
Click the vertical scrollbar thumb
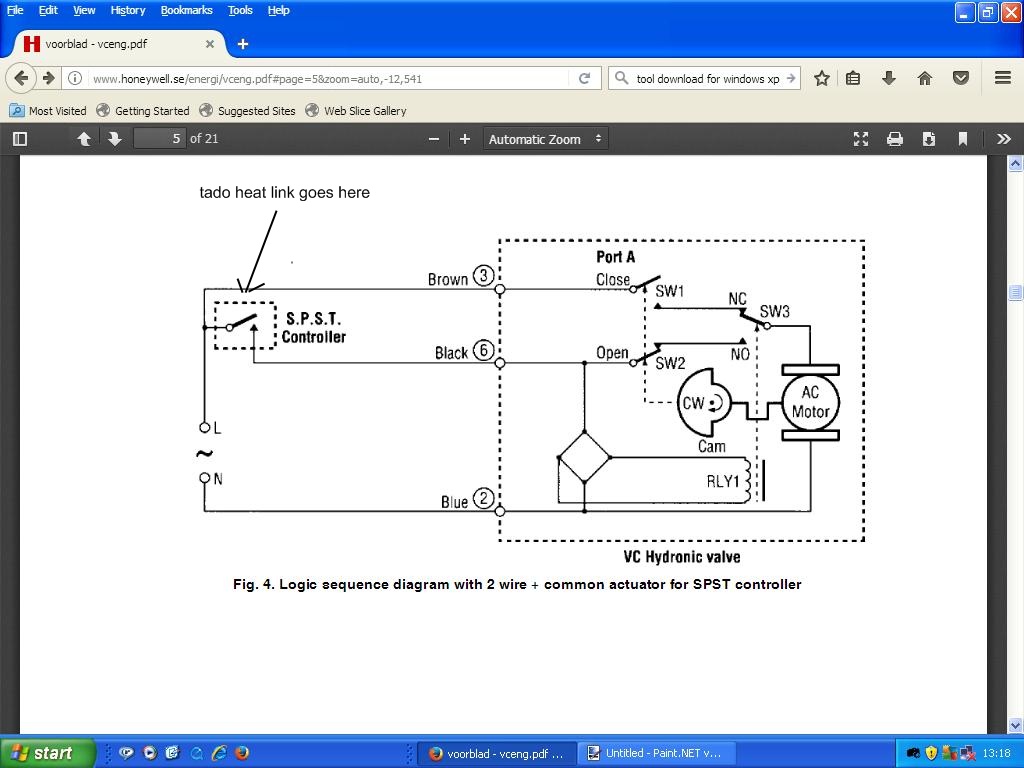[1015, 292]
